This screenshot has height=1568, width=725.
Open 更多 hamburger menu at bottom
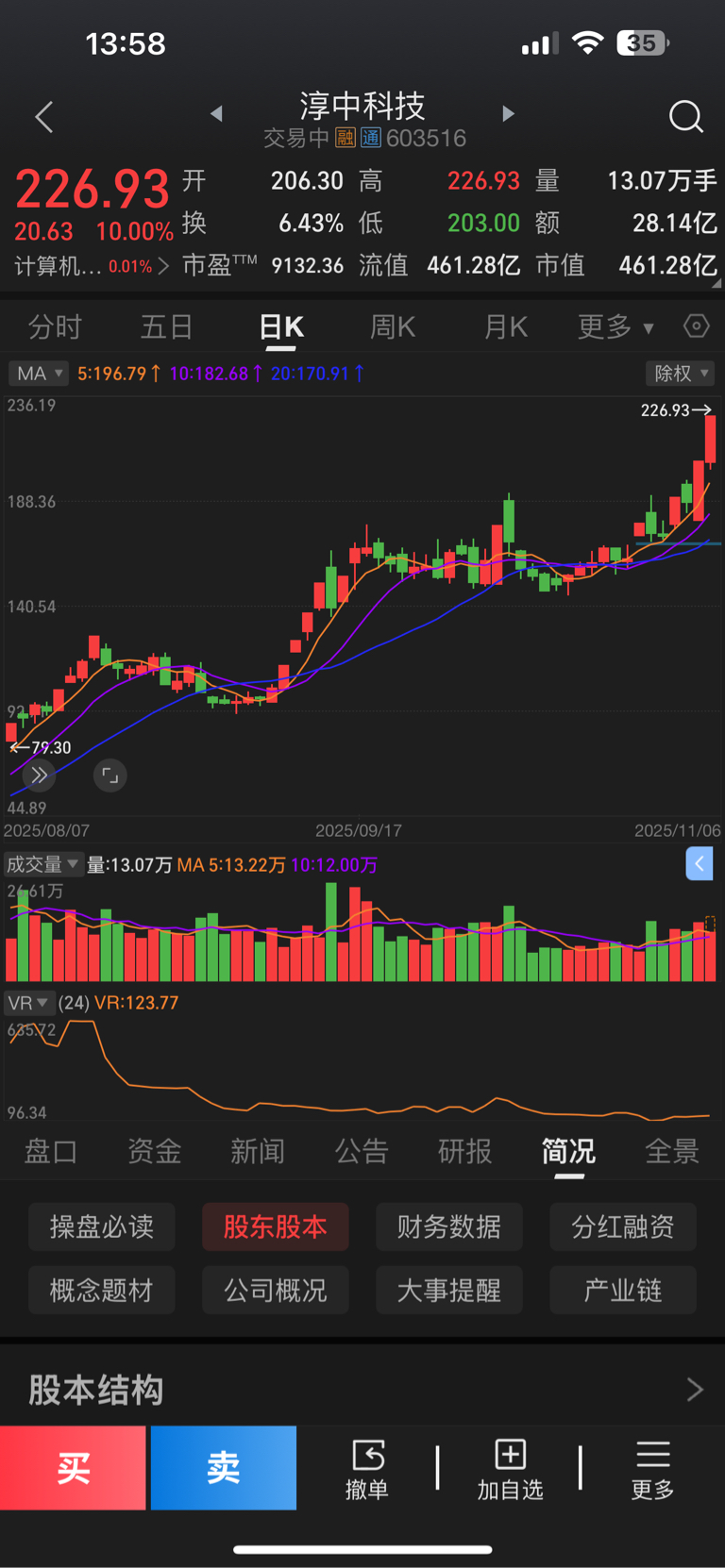click(652, 1469)
